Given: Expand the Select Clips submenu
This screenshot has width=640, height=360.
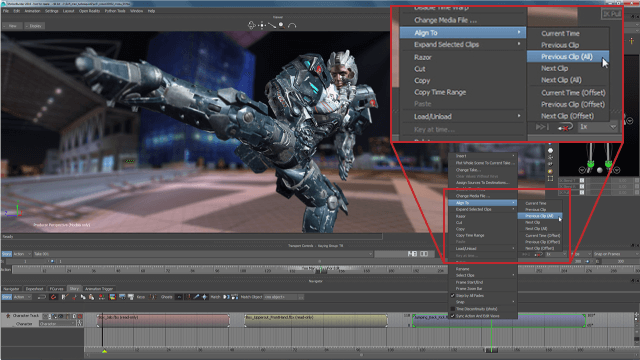Looking at the screenshot, I should pos(483,276).
